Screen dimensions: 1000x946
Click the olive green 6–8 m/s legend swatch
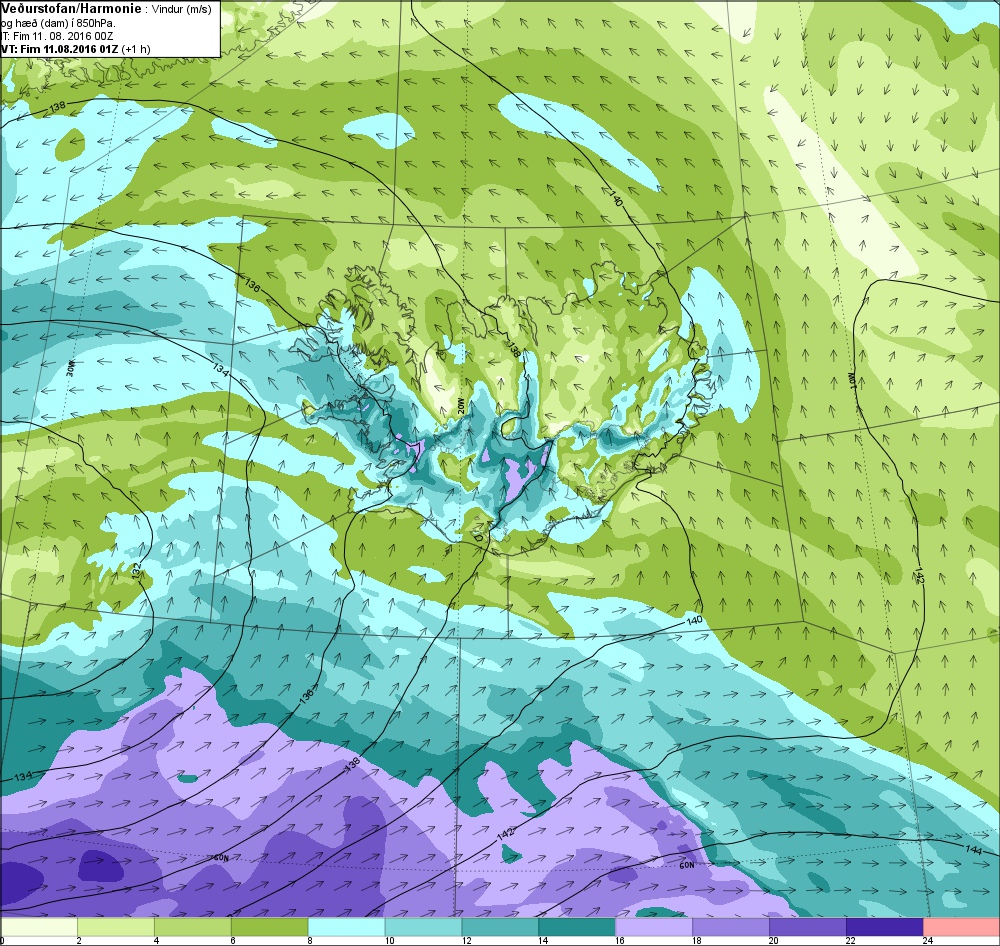coord(270,926)
